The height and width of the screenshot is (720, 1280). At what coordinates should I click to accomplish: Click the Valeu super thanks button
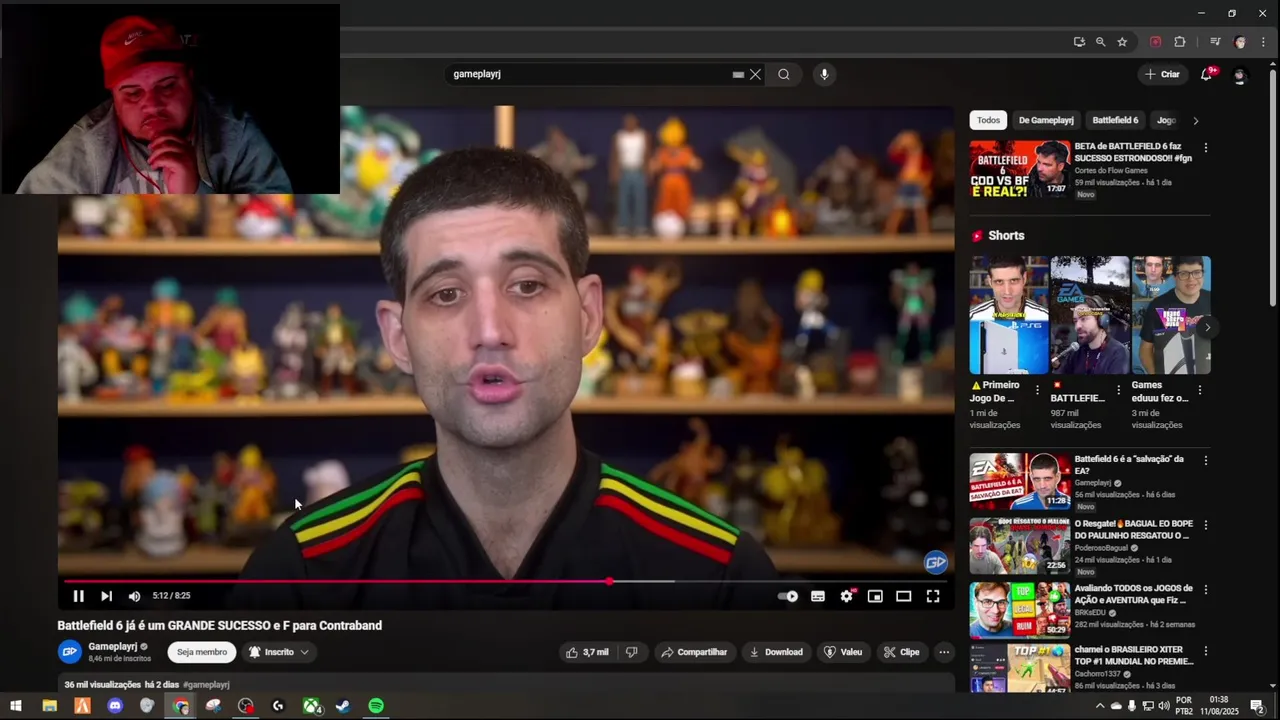coord(842,652)
